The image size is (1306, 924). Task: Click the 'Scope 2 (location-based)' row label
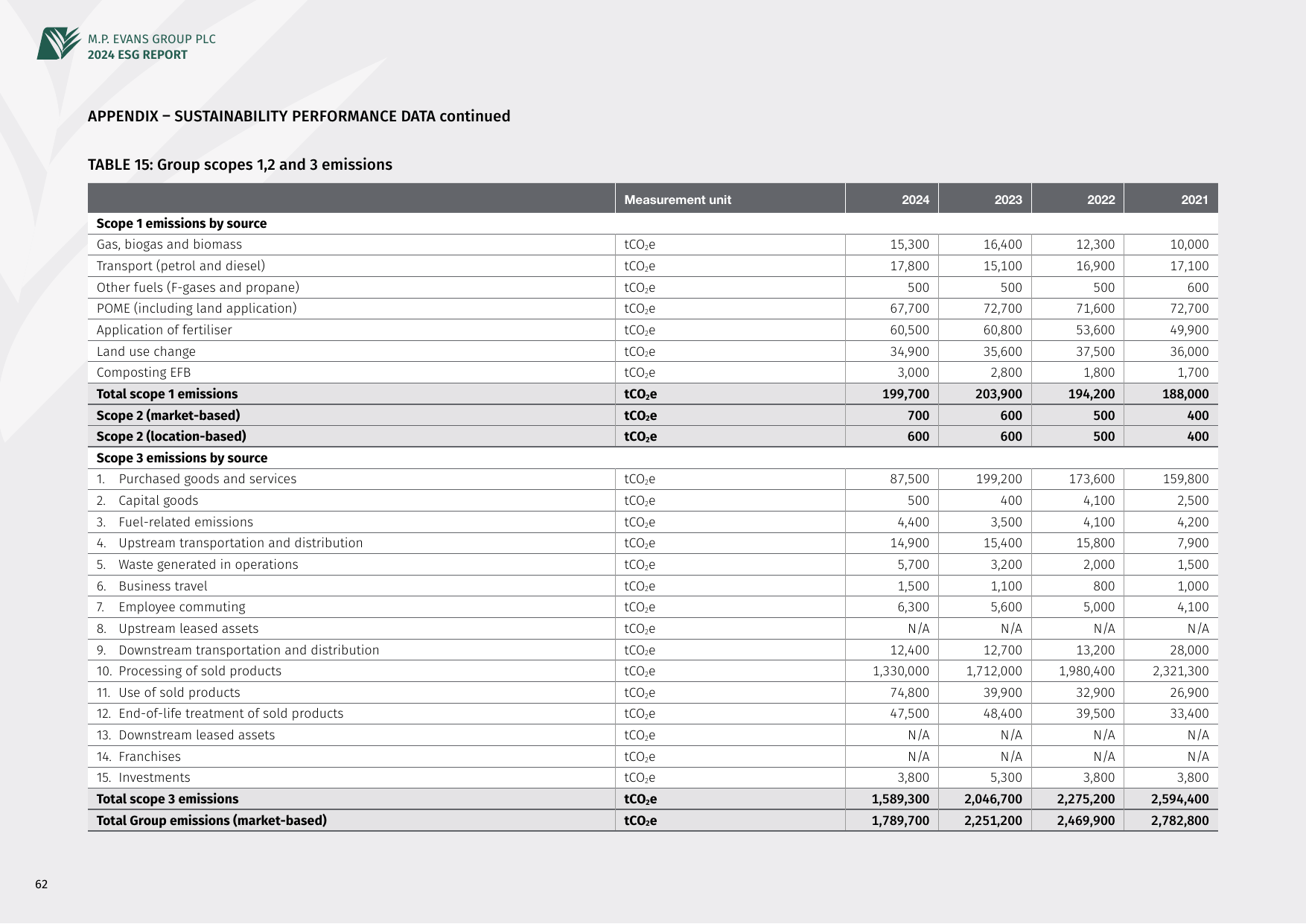[x=171, y=436]
